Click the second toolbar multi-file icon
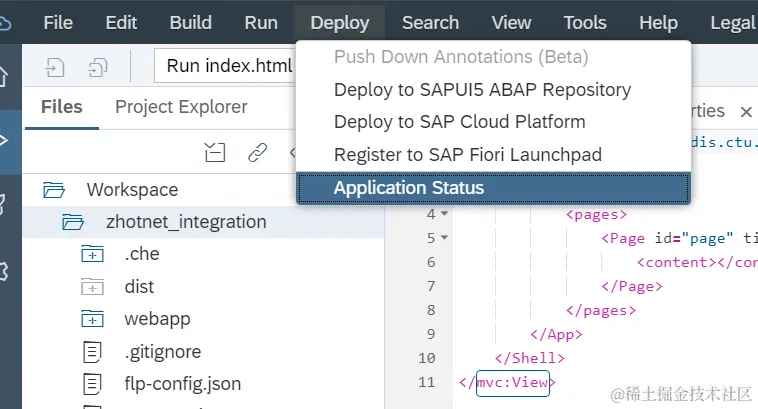This screenshot has height=409, width=758. point(98,67)
